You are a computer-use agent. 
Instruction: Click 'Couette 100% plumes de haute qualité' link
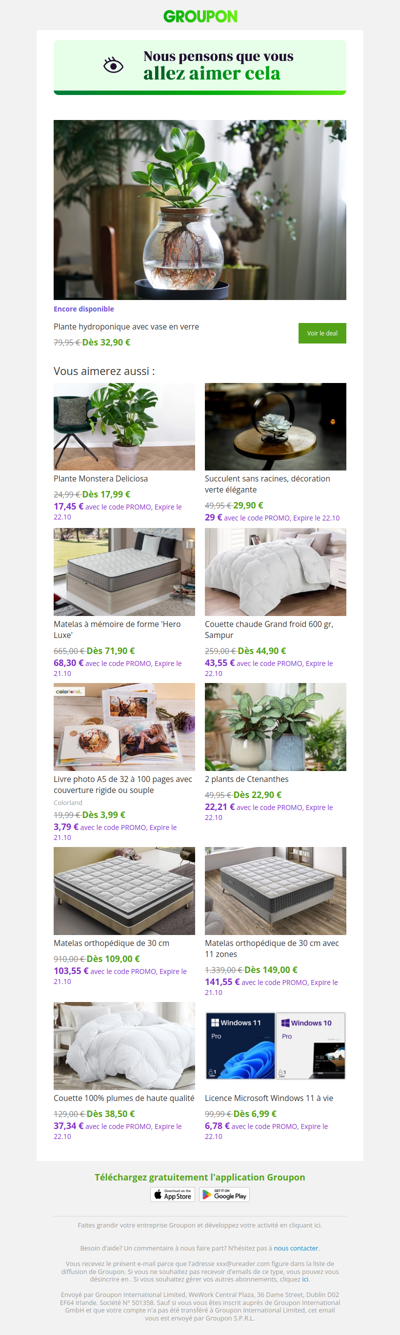click(x=124, y=1098)
